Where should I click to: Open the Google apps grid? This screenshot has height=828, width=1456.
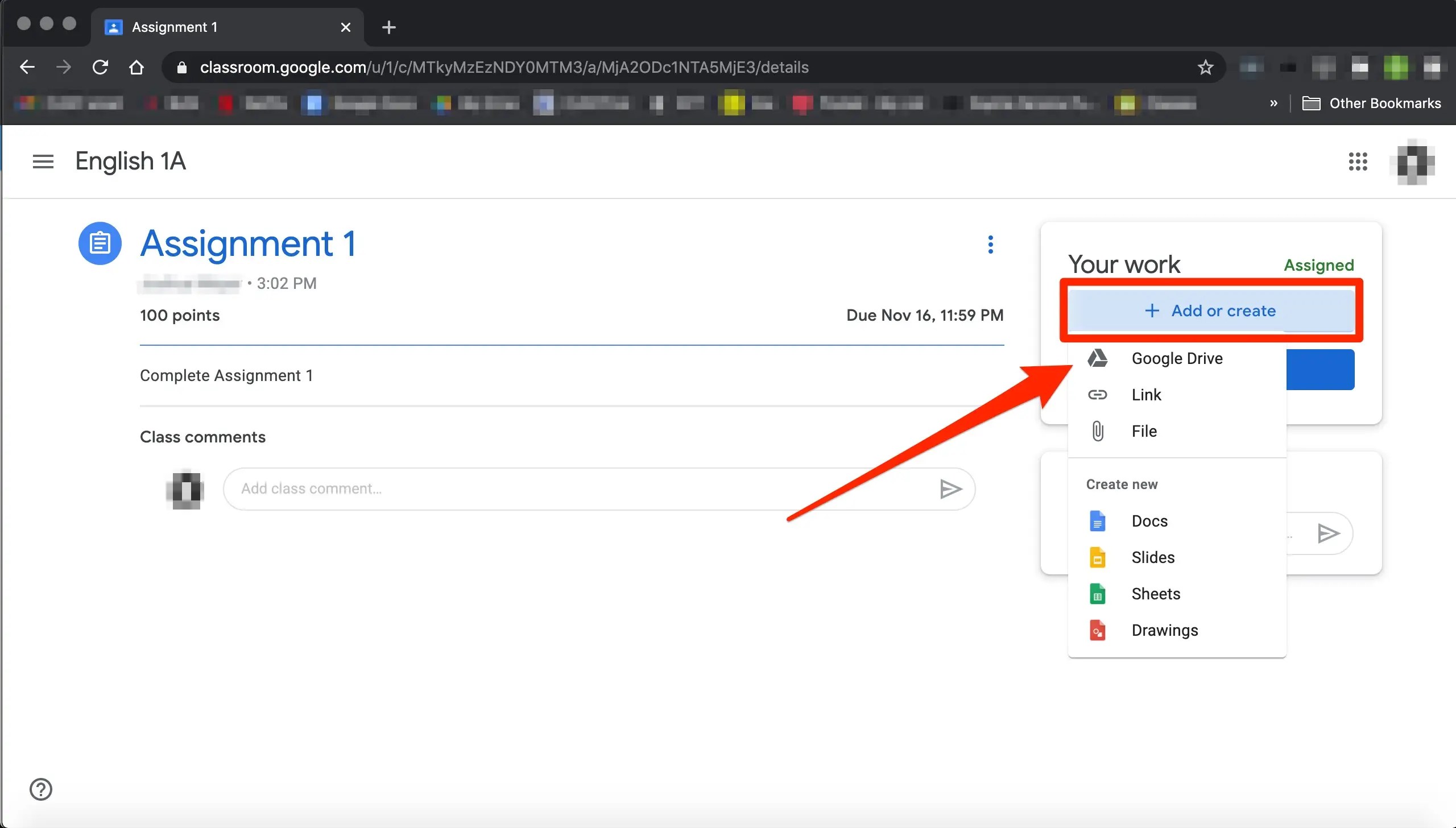coord(1358,162)
